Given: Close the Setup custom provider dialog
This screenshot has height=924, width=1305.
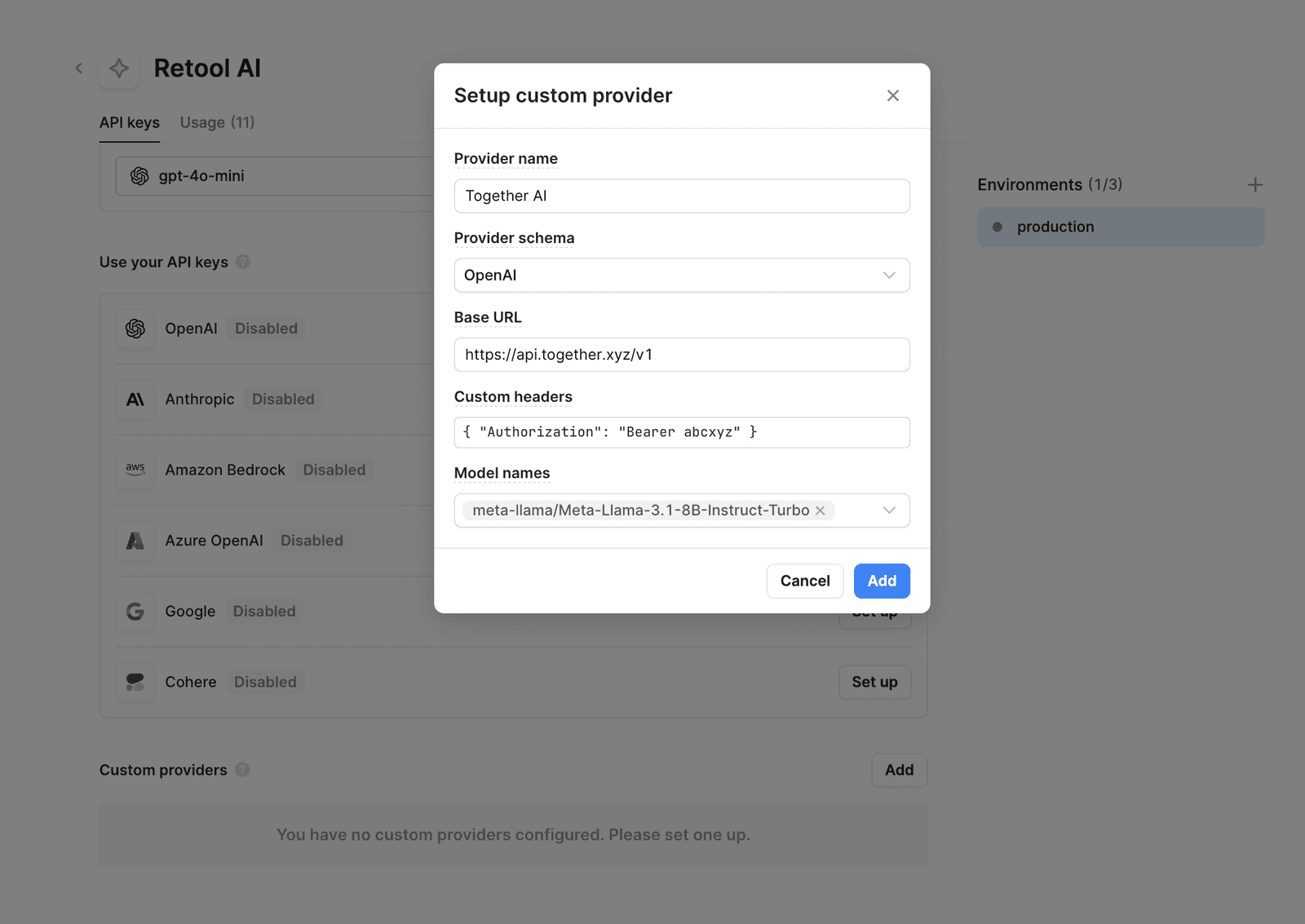Looking at the screenshot, I should pyautogui.click(x=893, y=95).
